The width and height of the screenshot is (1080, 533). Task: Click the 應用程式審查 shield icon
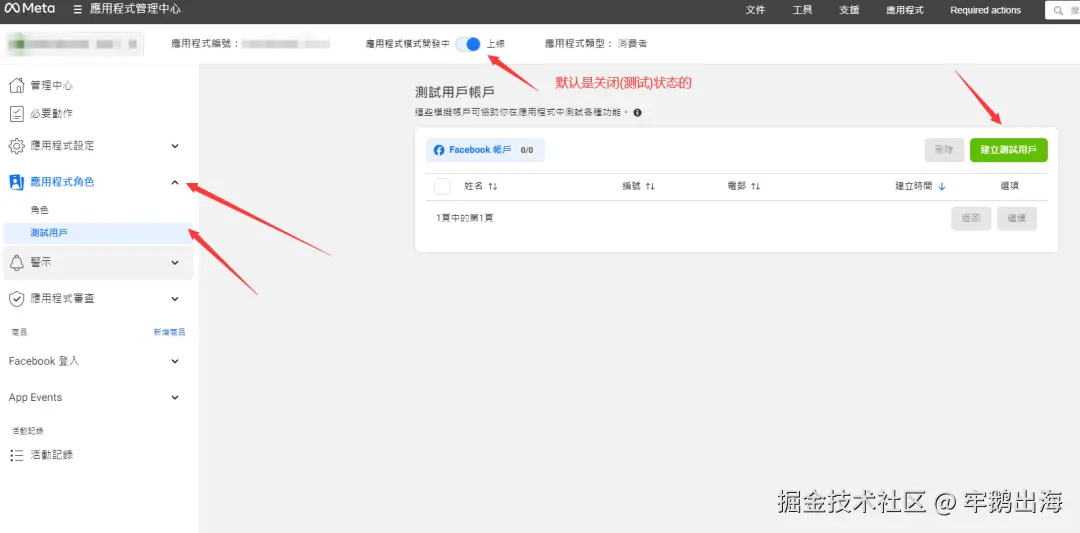click(x=17, y=299)
